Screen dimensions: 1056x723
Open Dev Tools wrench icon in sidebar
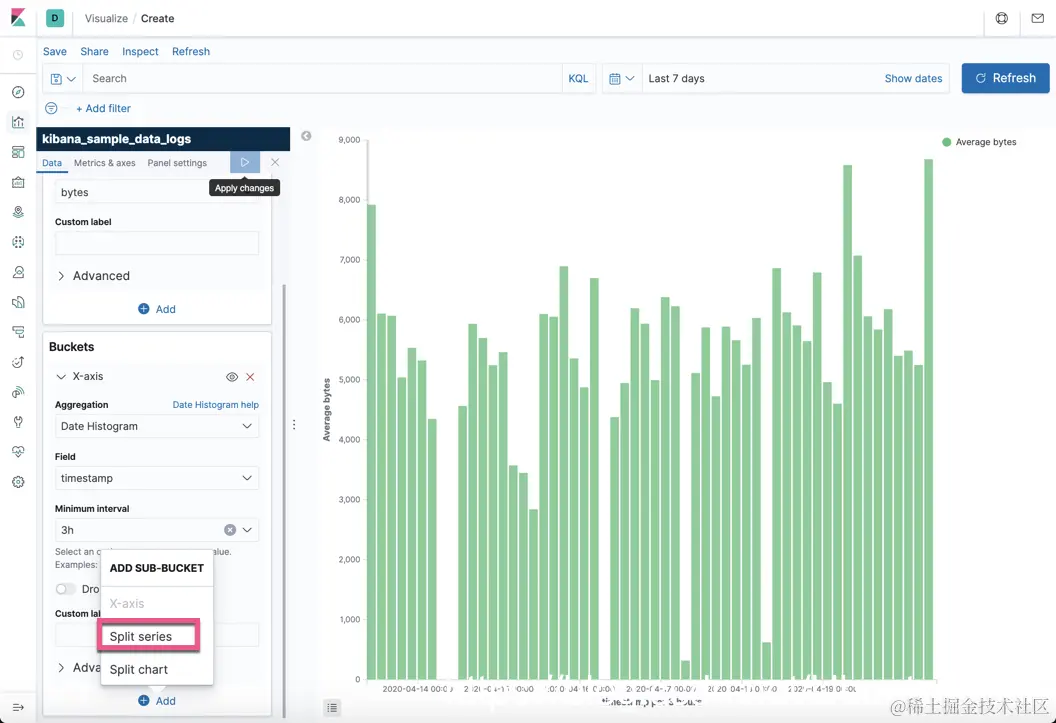point(18,422)
